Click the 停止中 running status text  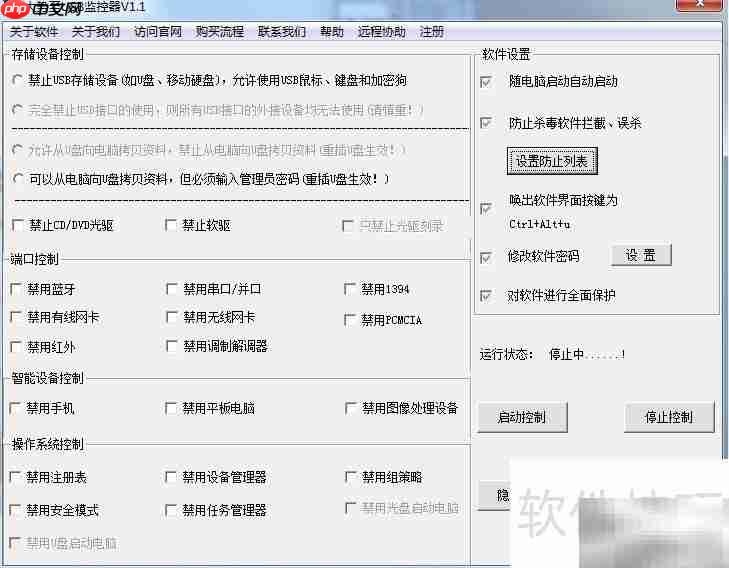(587, 354)
